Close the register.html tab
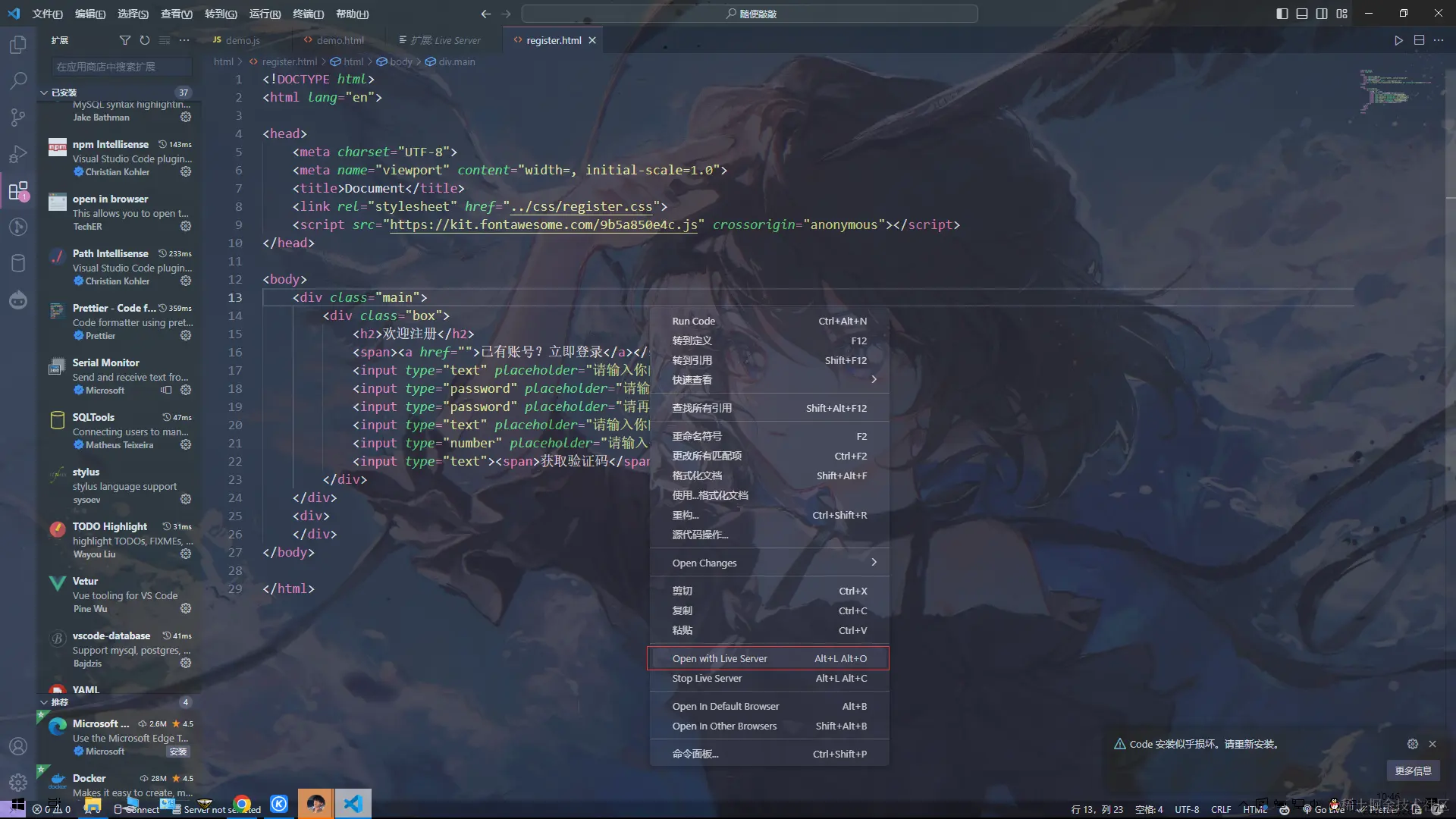This screenshot has width=1456, height=819. (592, 40)
